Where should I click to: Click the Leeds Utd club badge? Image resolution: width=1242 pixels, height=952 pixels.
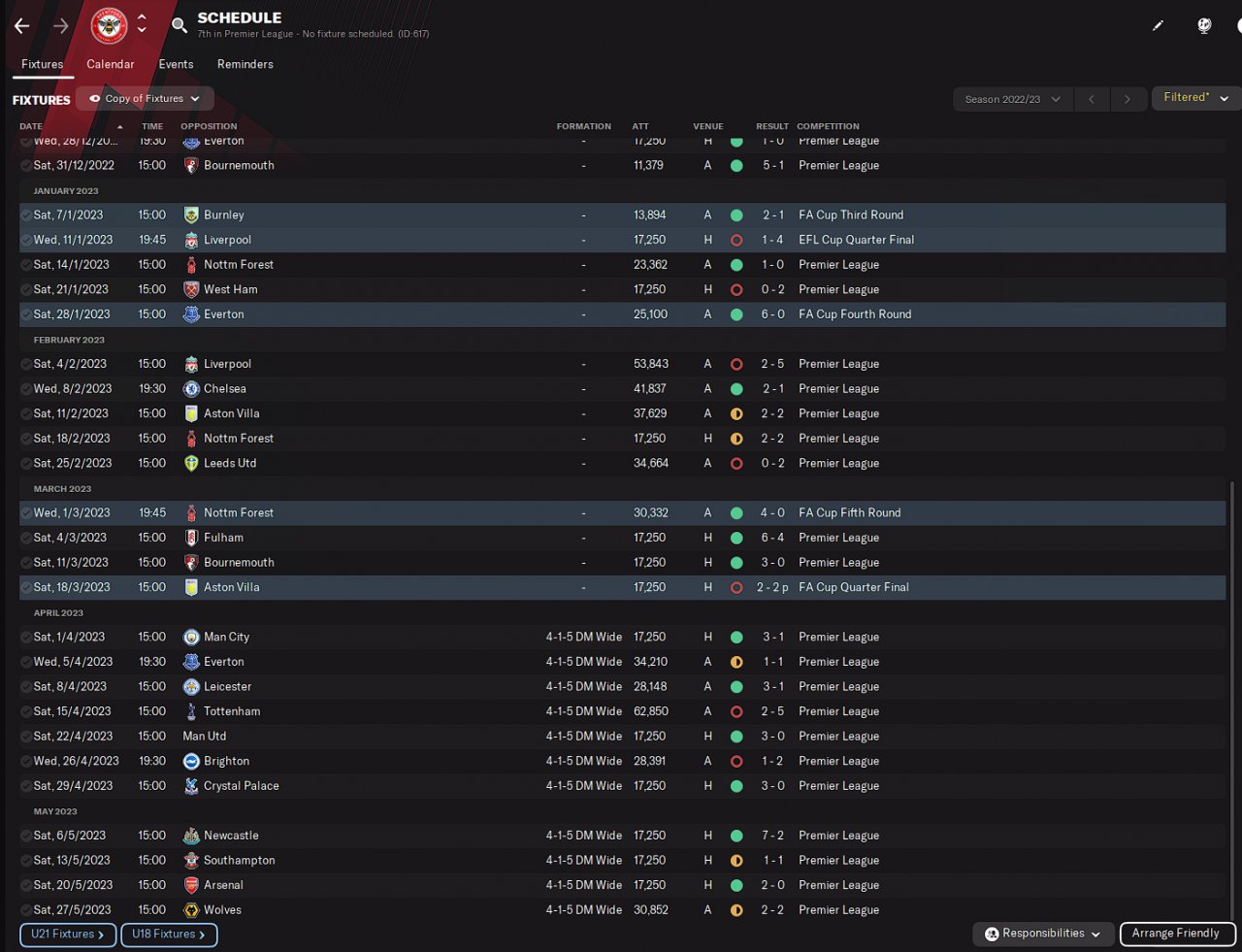tap(191, 464)
